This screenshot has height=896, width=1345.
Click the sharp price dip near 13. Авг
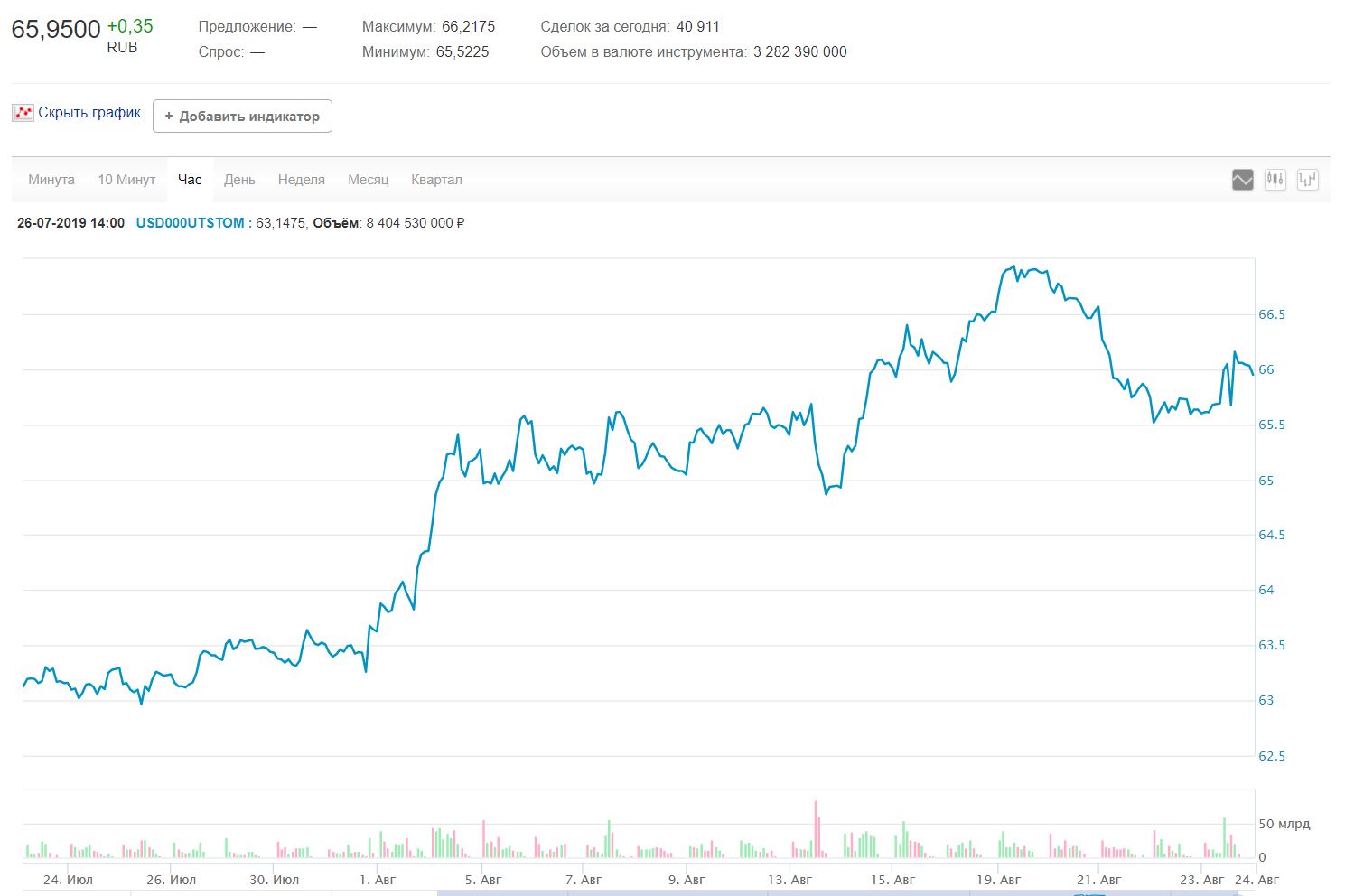click(827, 493)
